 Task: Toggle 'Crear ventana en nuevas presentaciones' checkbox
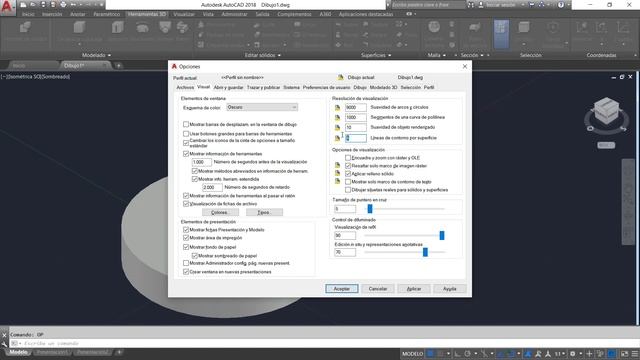[x=186, y=272]
